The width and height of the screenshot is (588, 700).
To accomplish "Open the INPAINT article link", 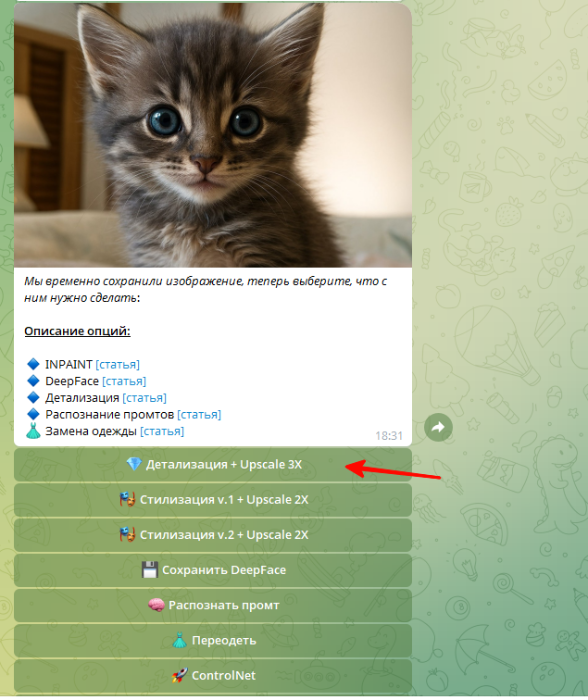I will 117,365.
